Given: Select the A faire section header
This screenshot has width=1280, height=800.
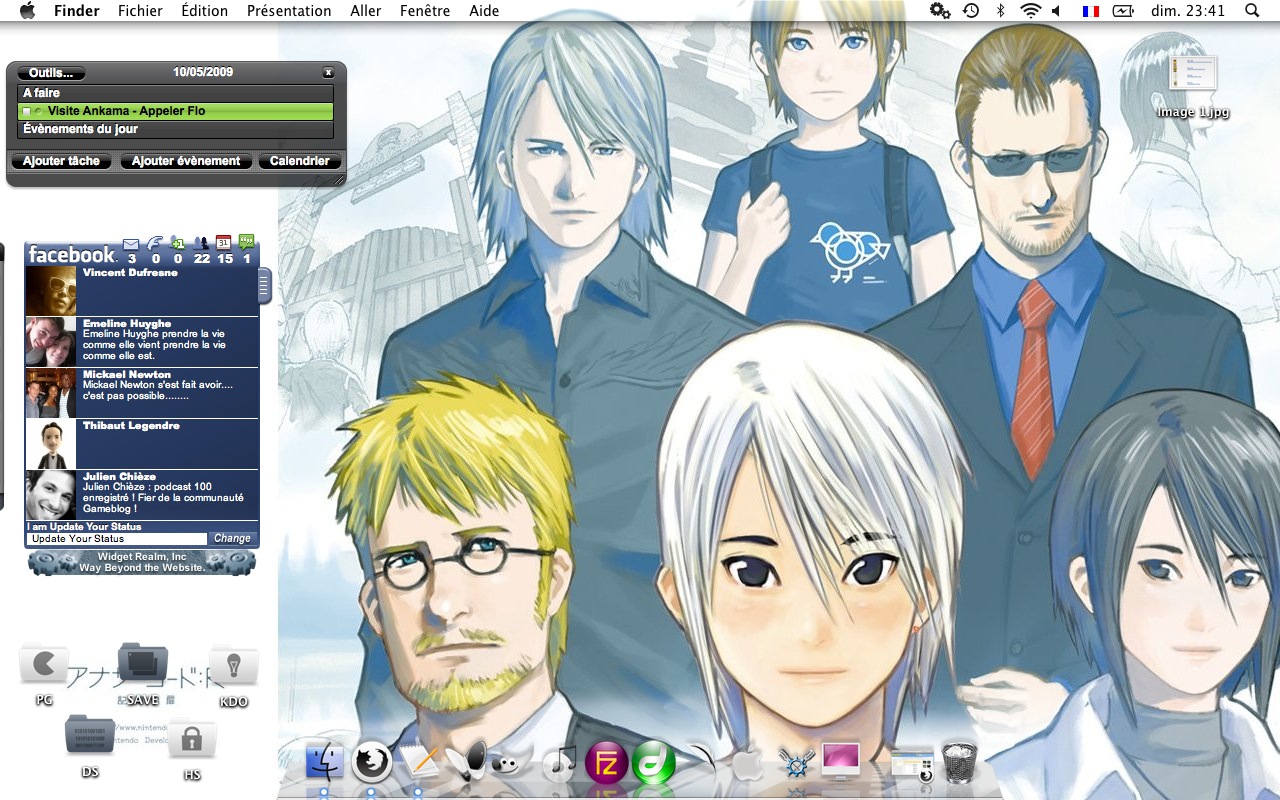Looking at the screenshot, I should click(176, 93).
